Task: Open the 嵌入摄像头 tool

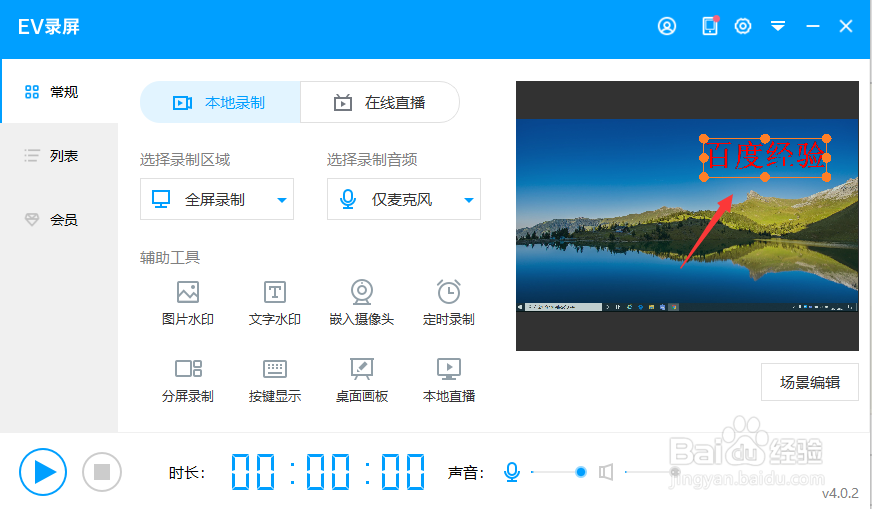Action: click(x=362, y=303)
